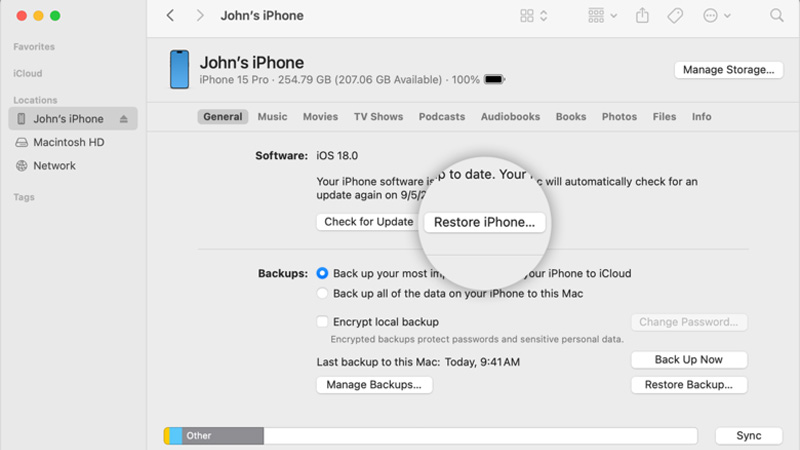Click the forward navigation arrow

[200, 16]
